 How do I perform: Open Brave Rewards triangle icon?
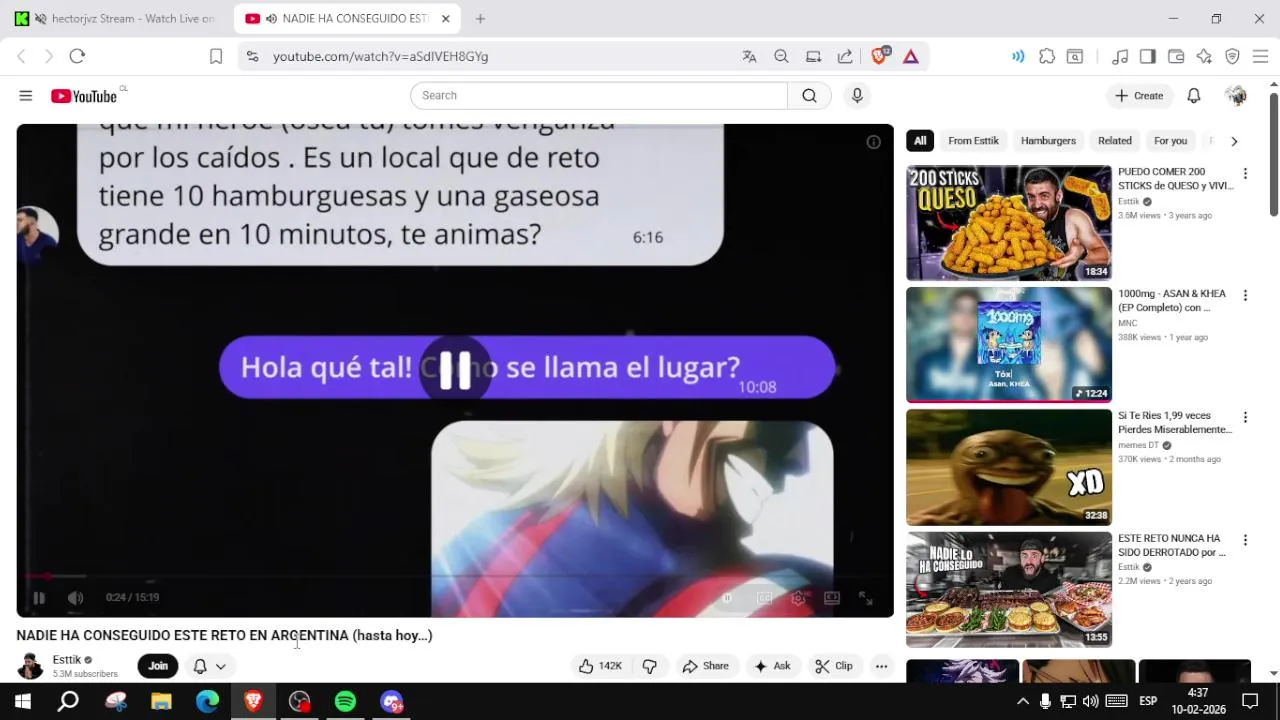pos(911,56)
